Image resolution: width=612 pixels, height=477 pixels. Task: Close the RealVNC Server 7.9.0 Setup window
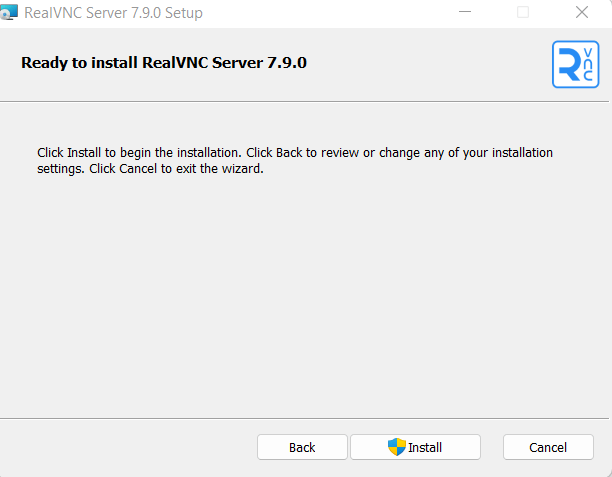coord(582,12)
